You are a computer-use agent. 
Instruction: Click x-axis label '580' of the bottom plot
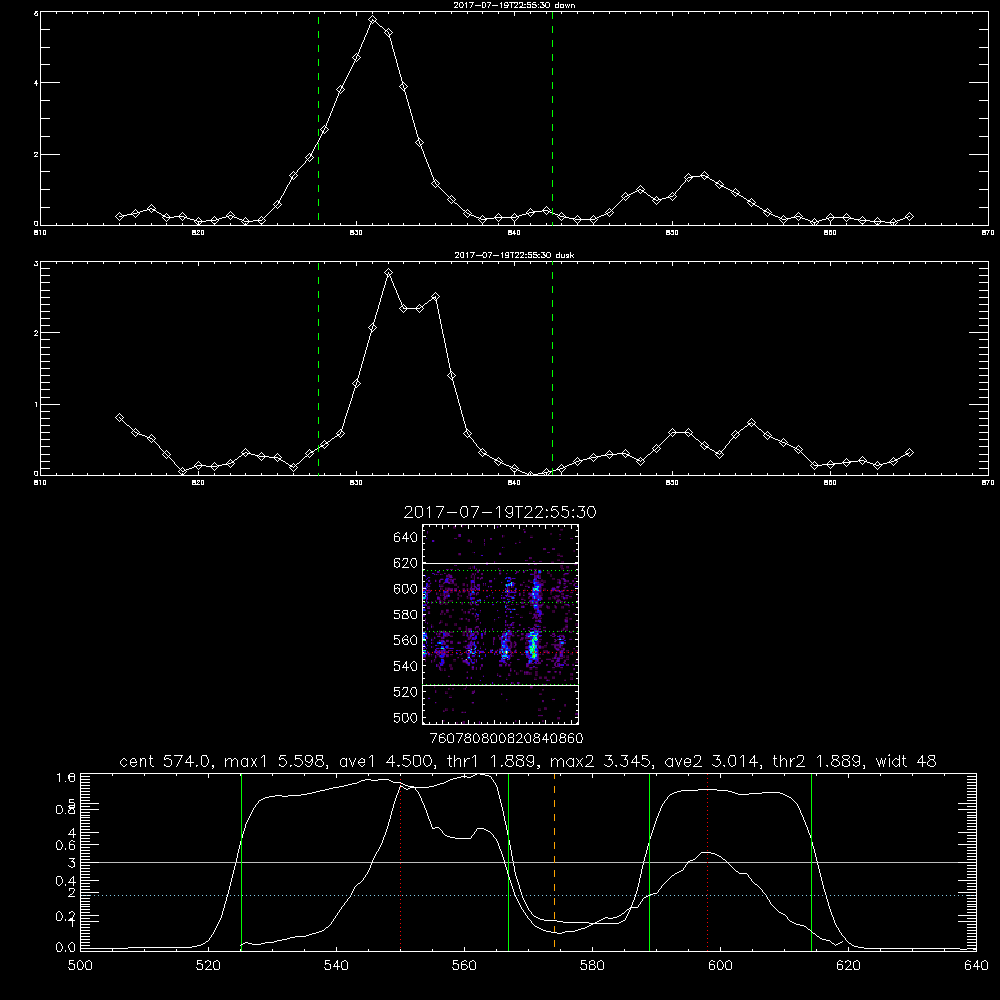[592, 965]
